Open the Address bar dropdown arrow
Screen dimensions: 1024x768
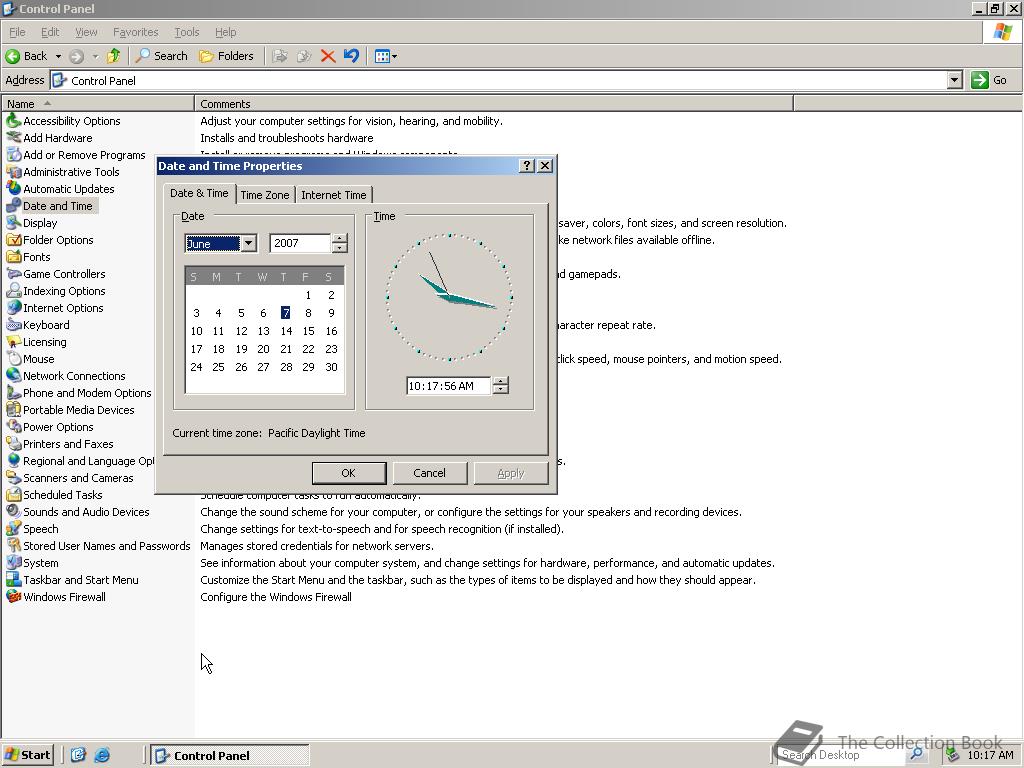955,80
